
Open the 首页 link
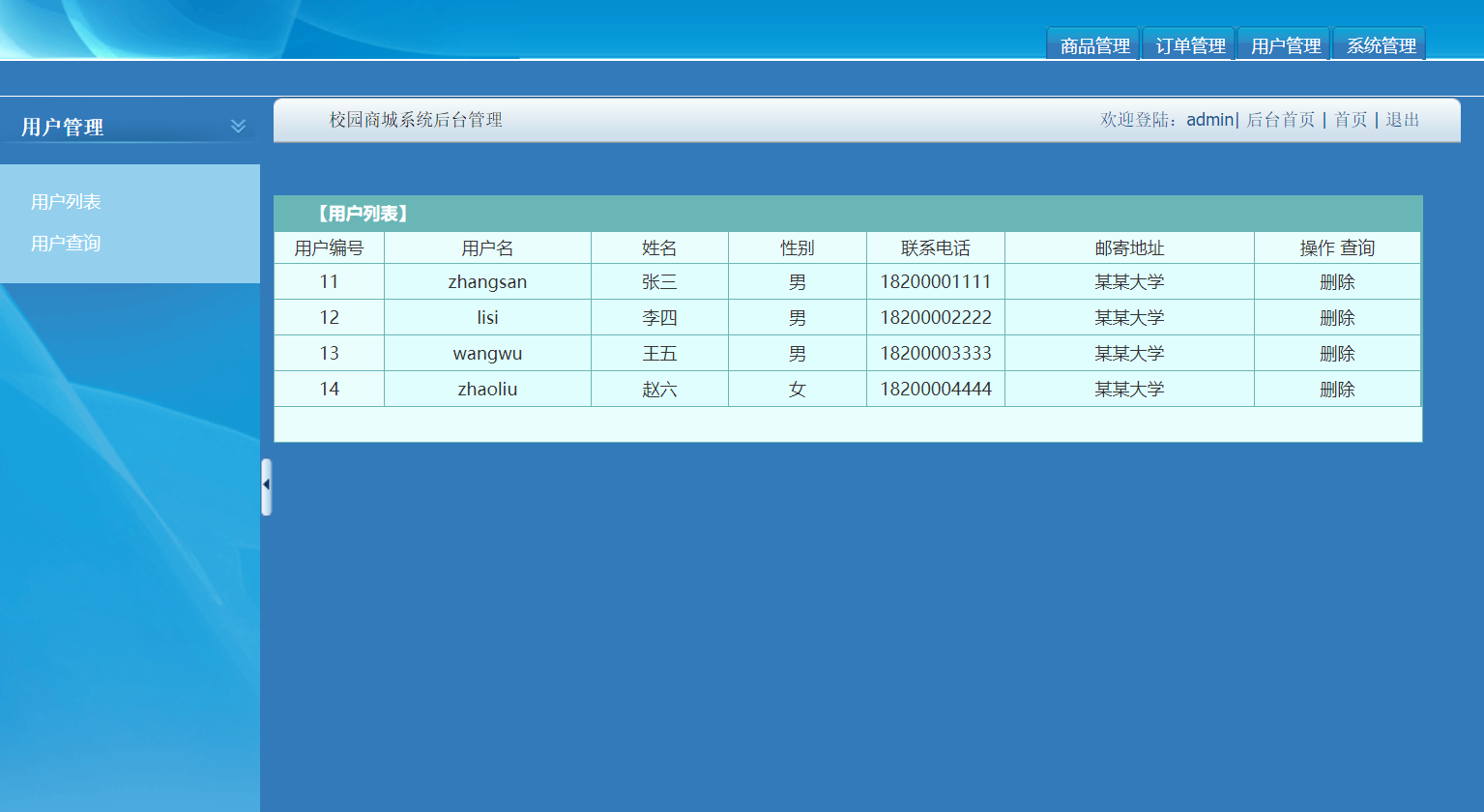coord(1351,120)
